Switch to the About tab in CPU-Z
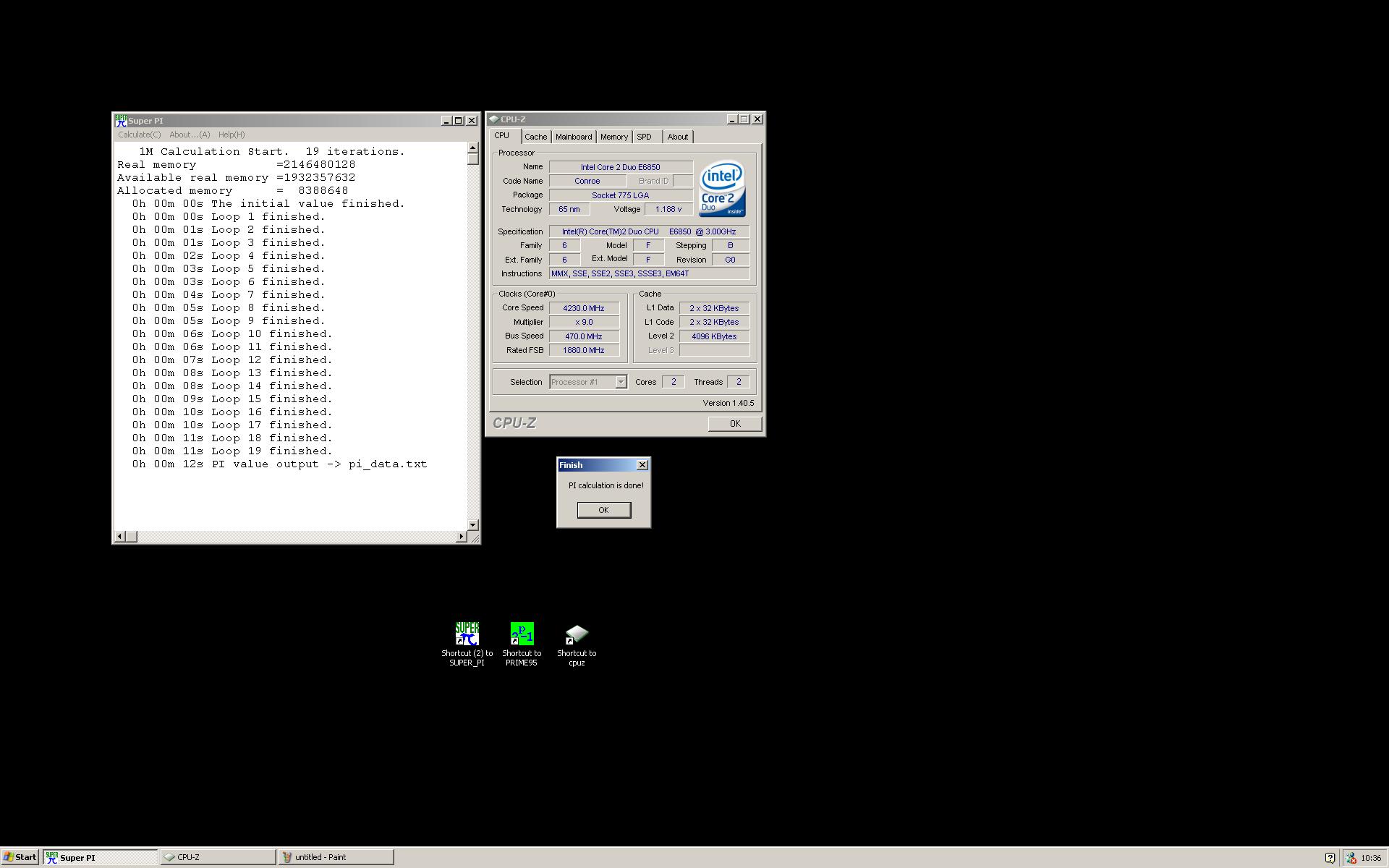Viewport: 1389px width, 868px height. 678,137
